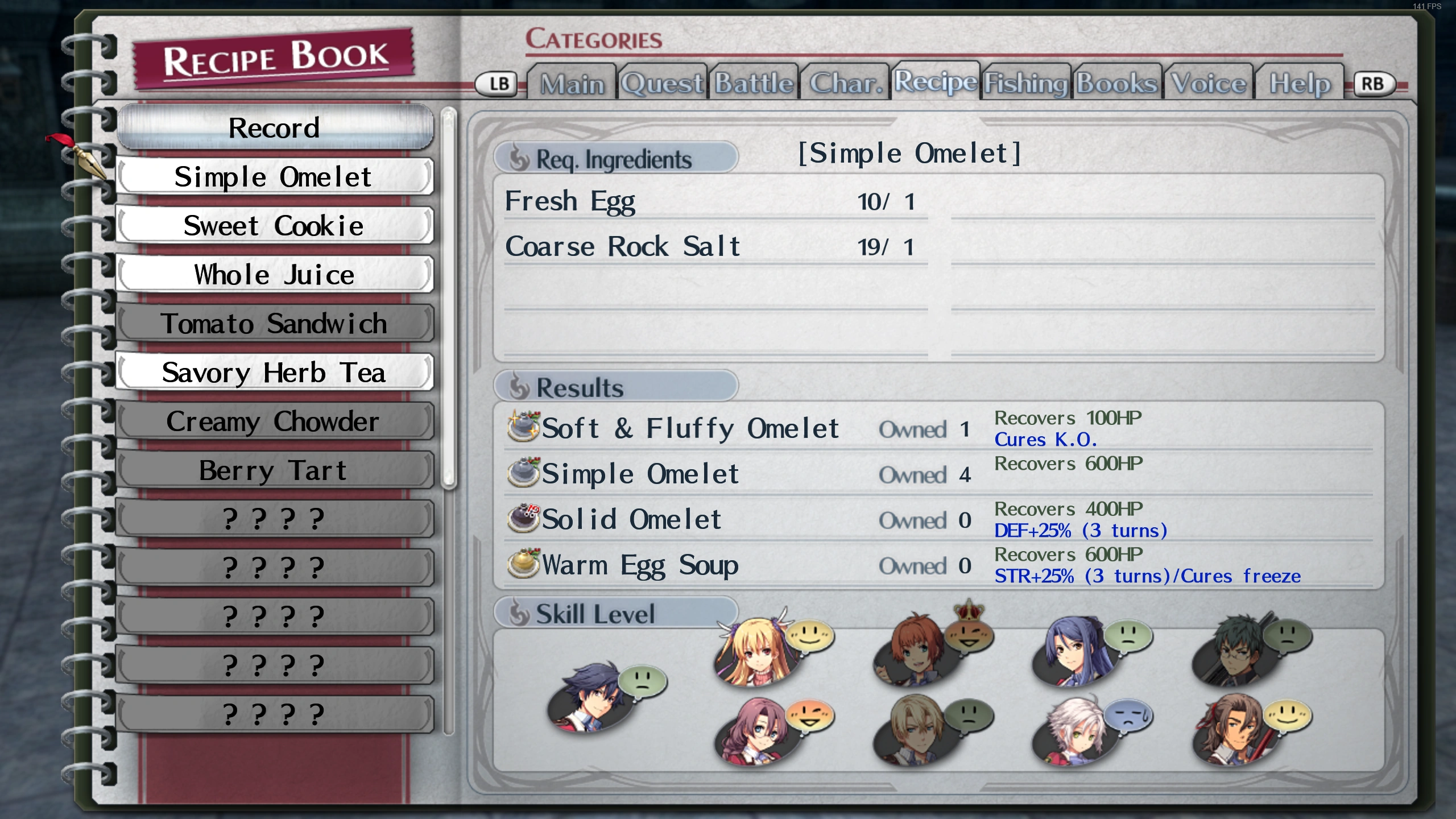The width and height of the screenshot is (1456, 819).
Task: Select the white-haired character with sad face
Action: click(1069, 731)
